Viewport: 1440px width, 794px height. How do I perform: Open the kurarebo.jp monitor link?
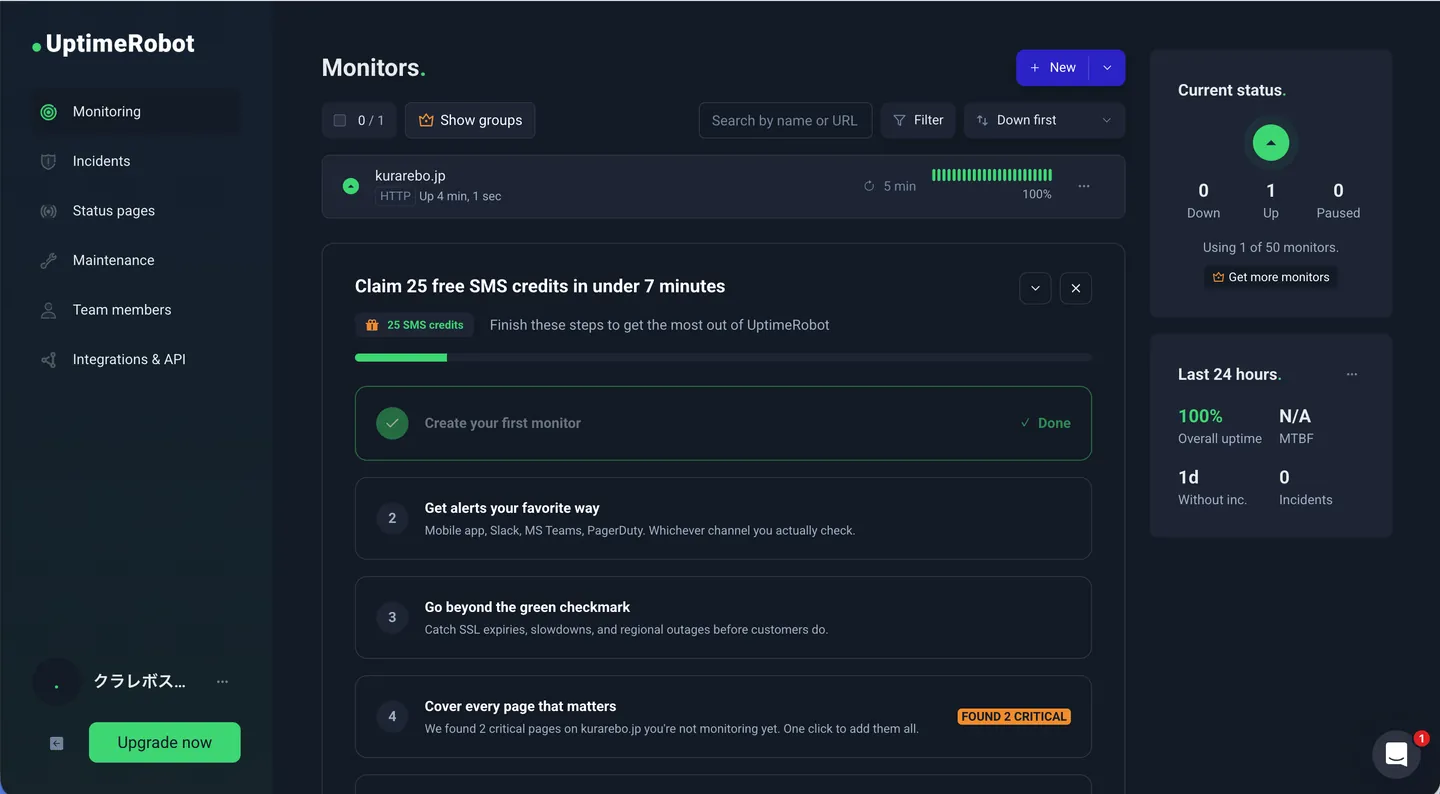tap(410, 176)
